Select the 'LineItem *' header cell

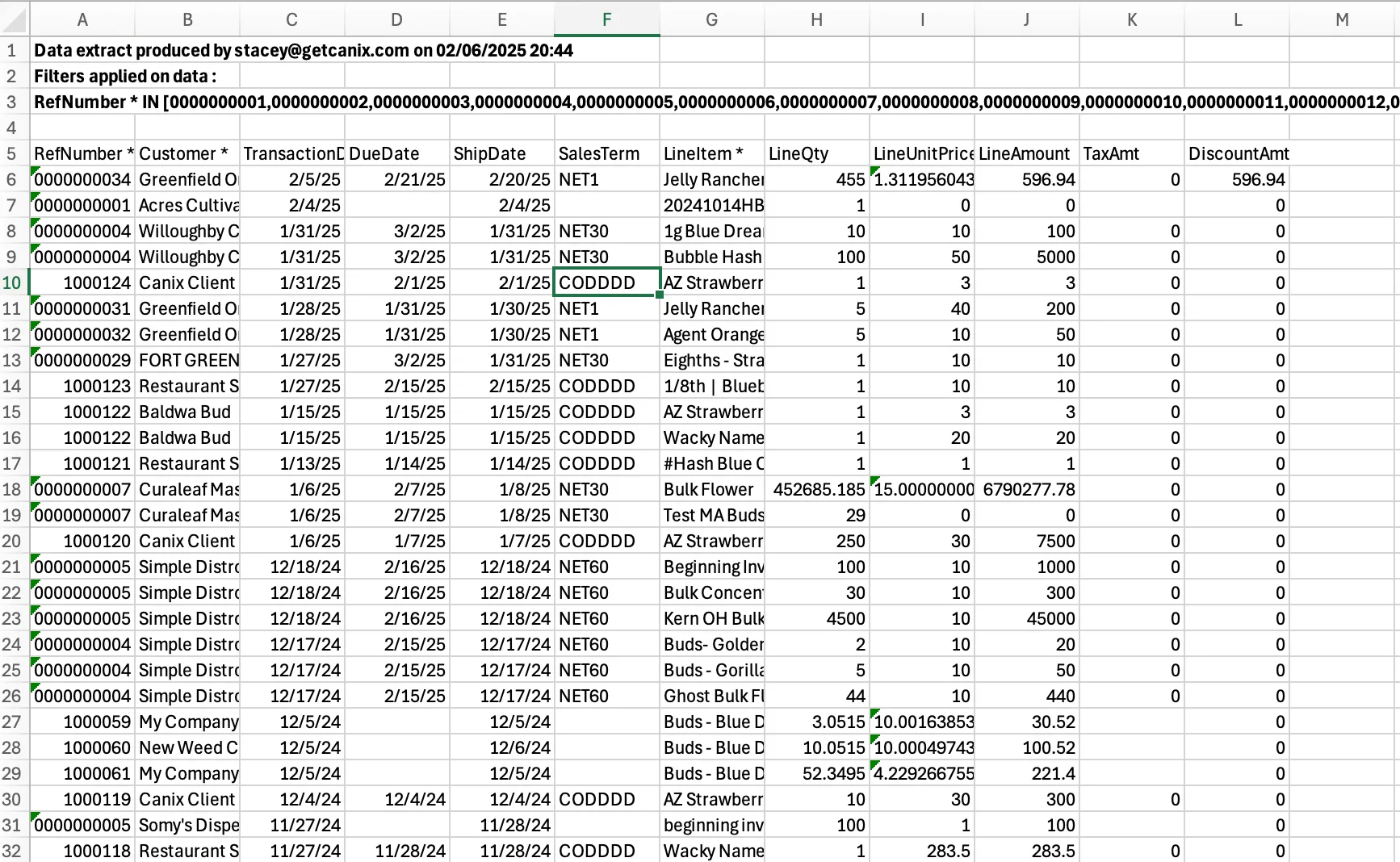tap(712, 154)
